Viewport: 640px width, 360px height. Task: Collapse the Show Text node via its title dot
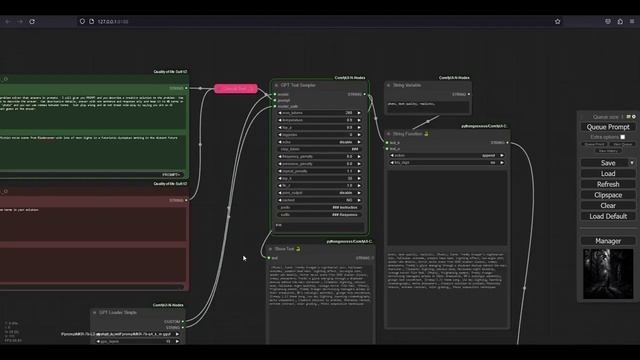click(x=270, y=249)
